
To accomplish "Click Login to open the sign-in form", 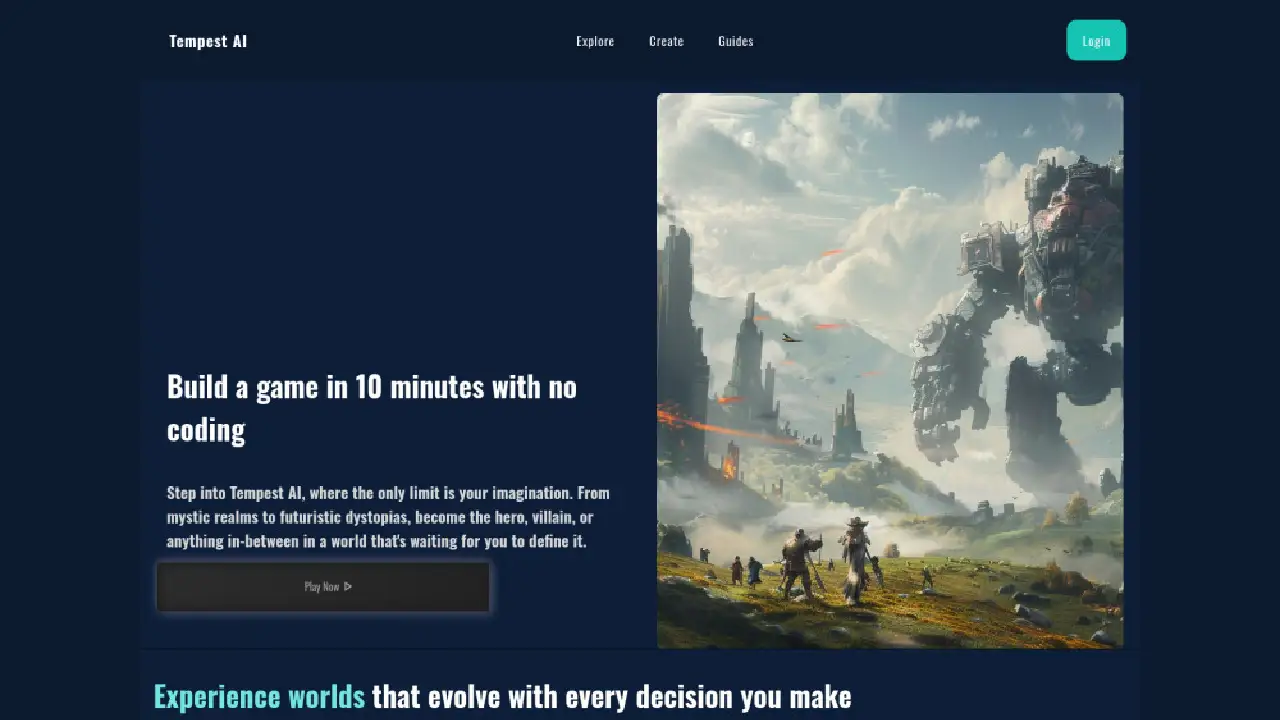I will 1096,40.
